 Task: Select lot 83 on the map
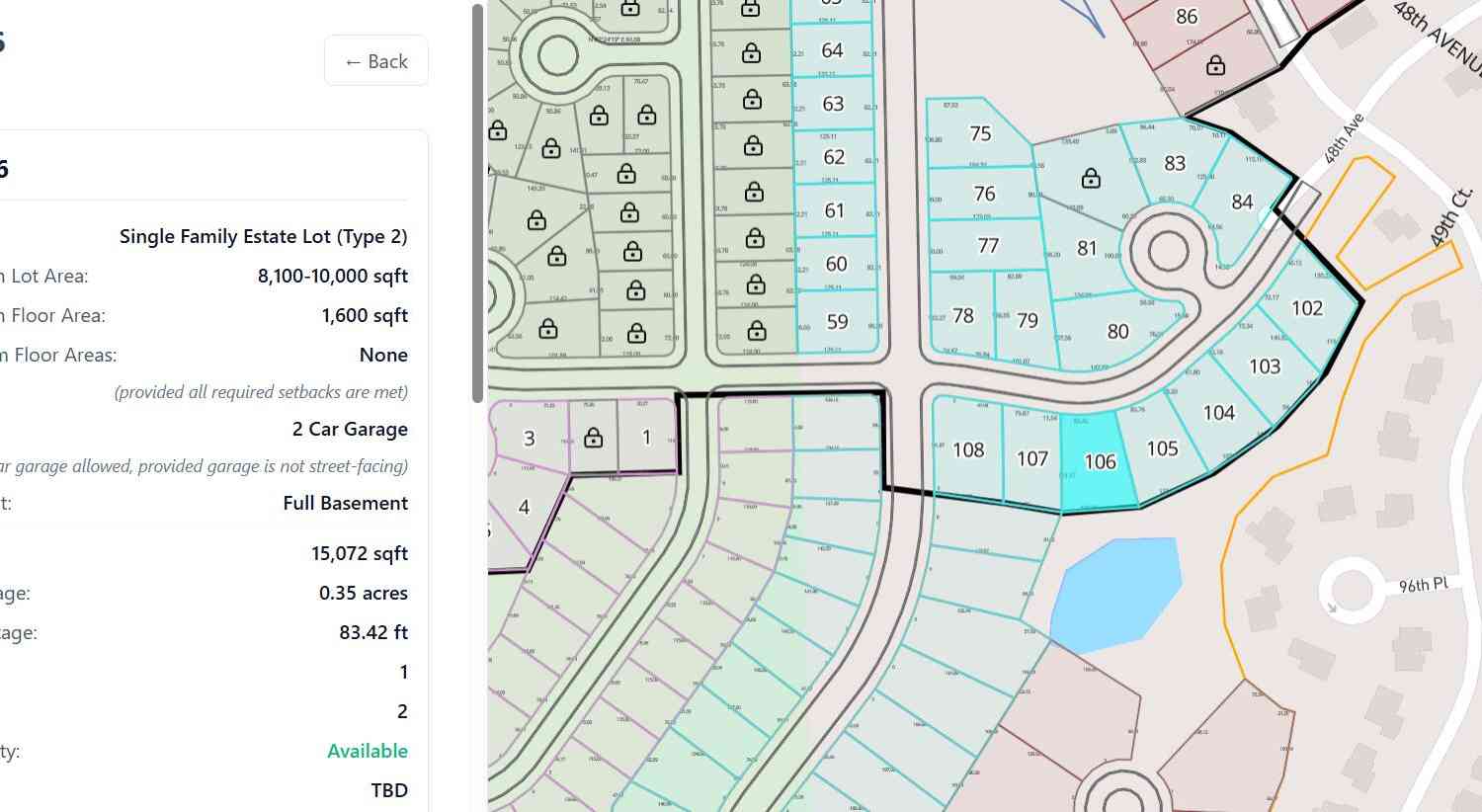1175,163
